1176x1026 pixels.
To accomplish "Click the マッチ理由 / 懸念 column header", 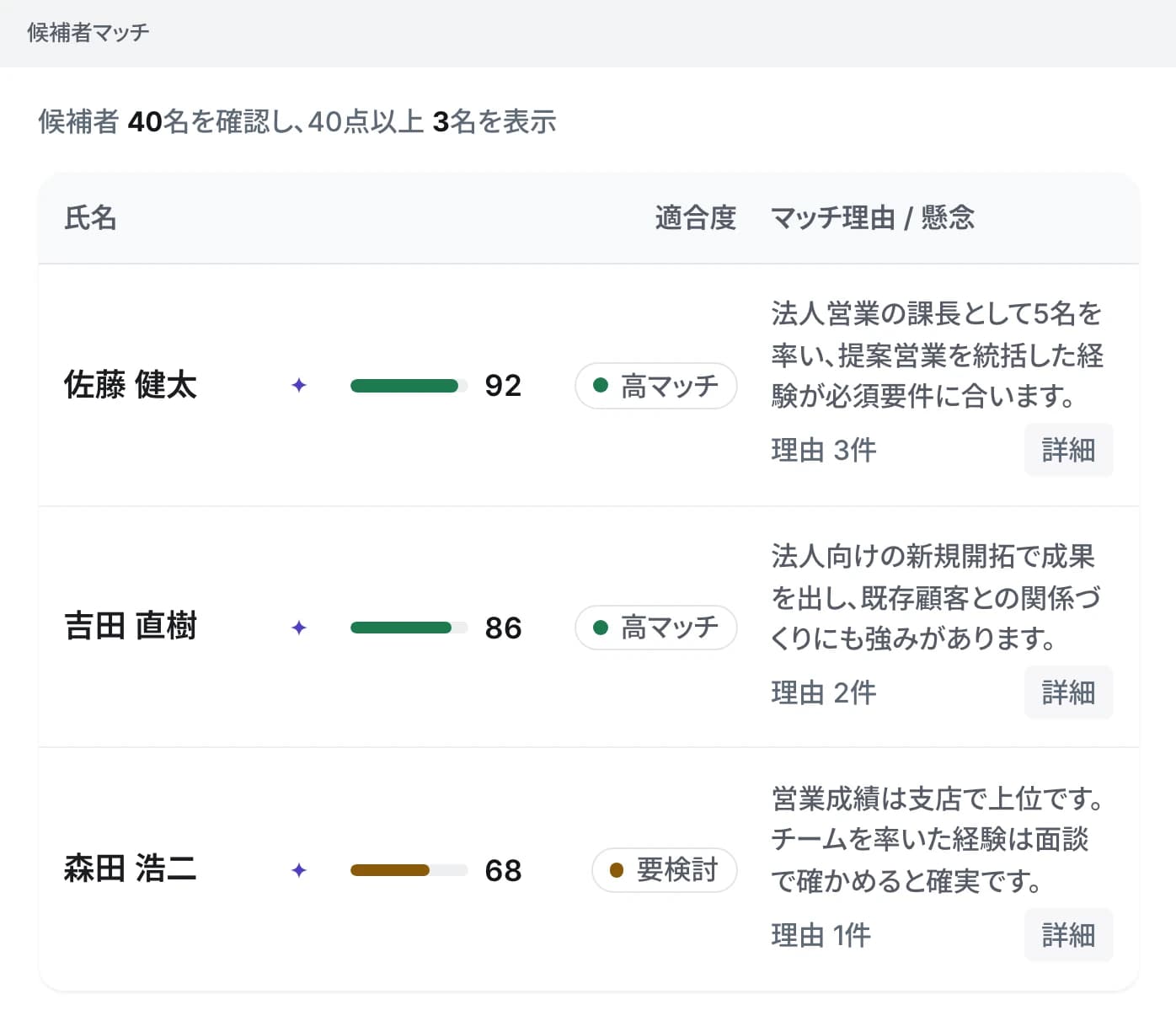I will click(x=873, y=218).
